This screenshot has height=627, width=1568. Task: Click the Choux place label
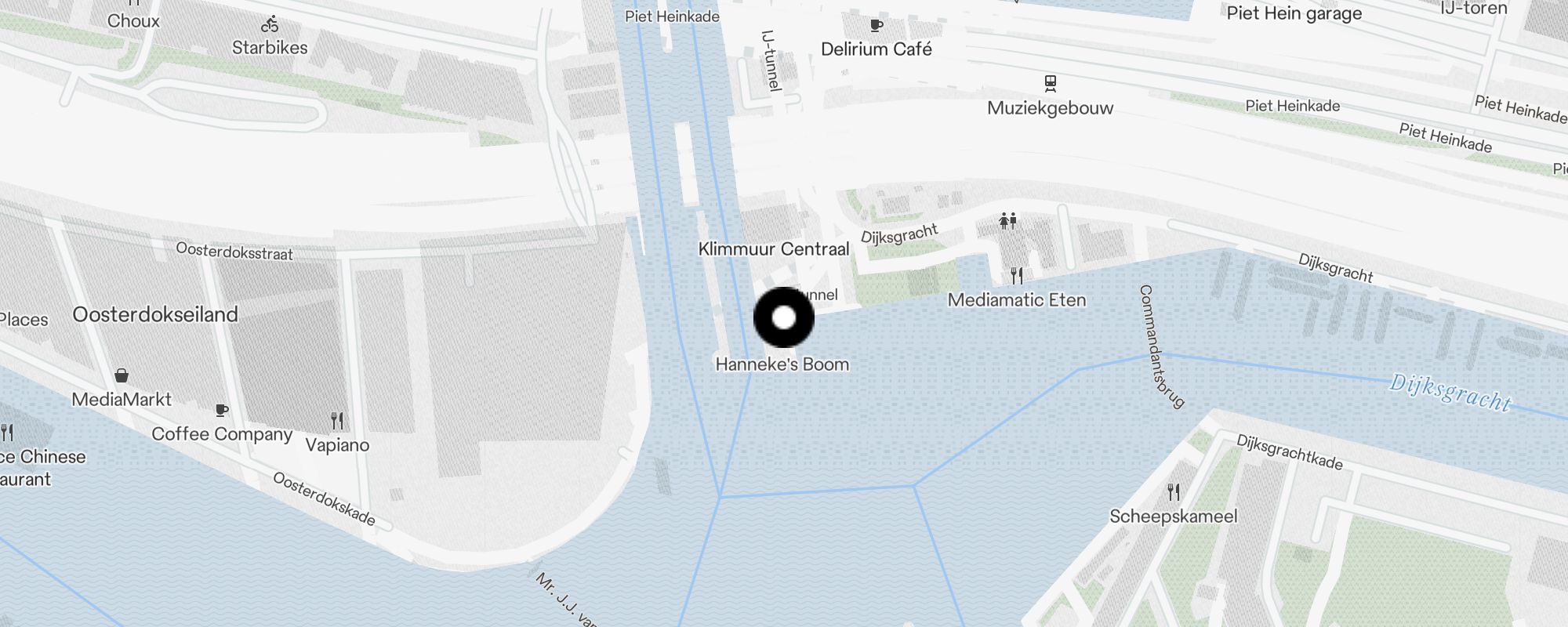(x=133, y=21)
